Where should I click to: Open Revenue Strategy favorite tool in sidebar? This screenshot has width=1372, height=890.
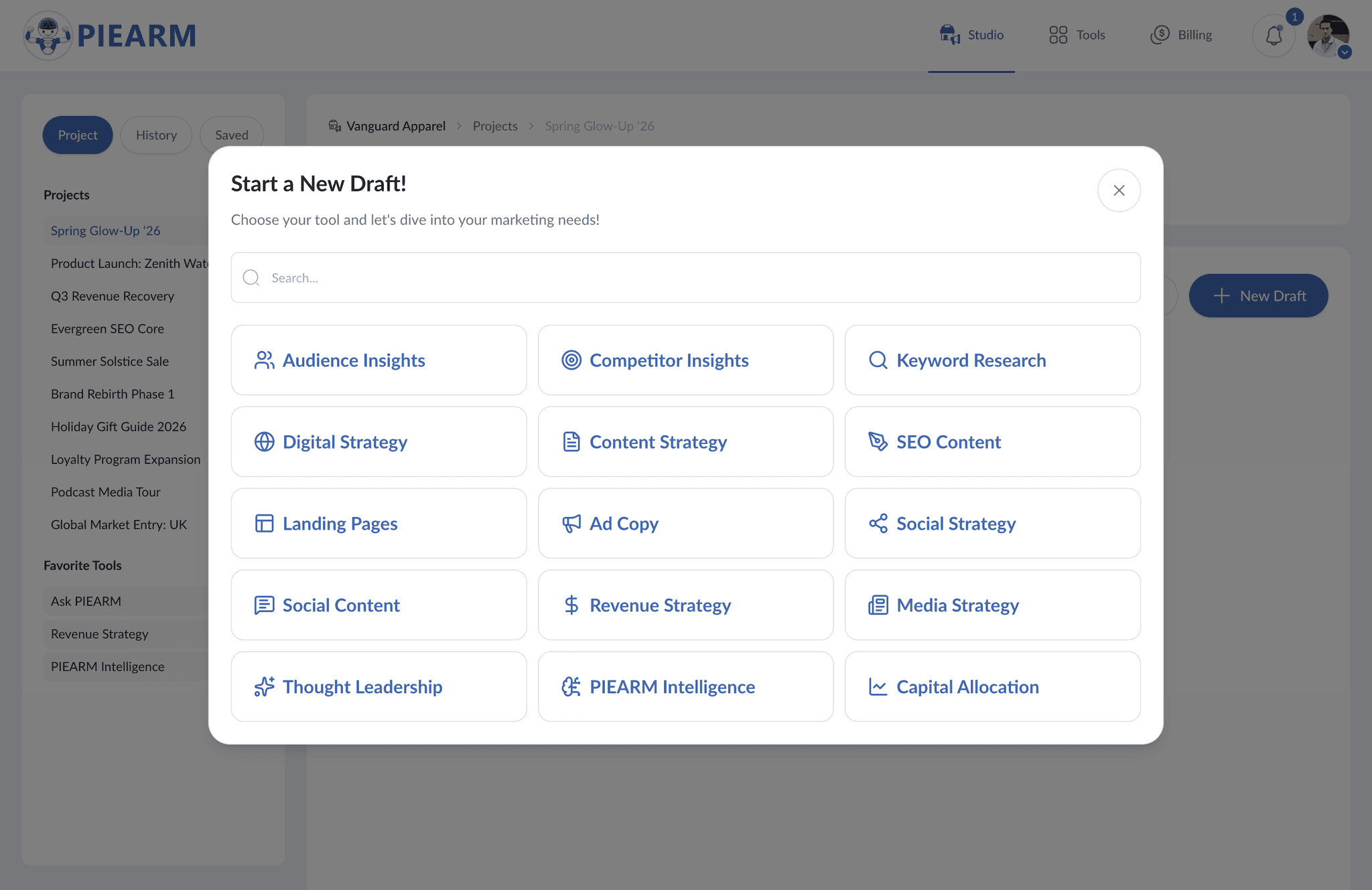point(127,634)
